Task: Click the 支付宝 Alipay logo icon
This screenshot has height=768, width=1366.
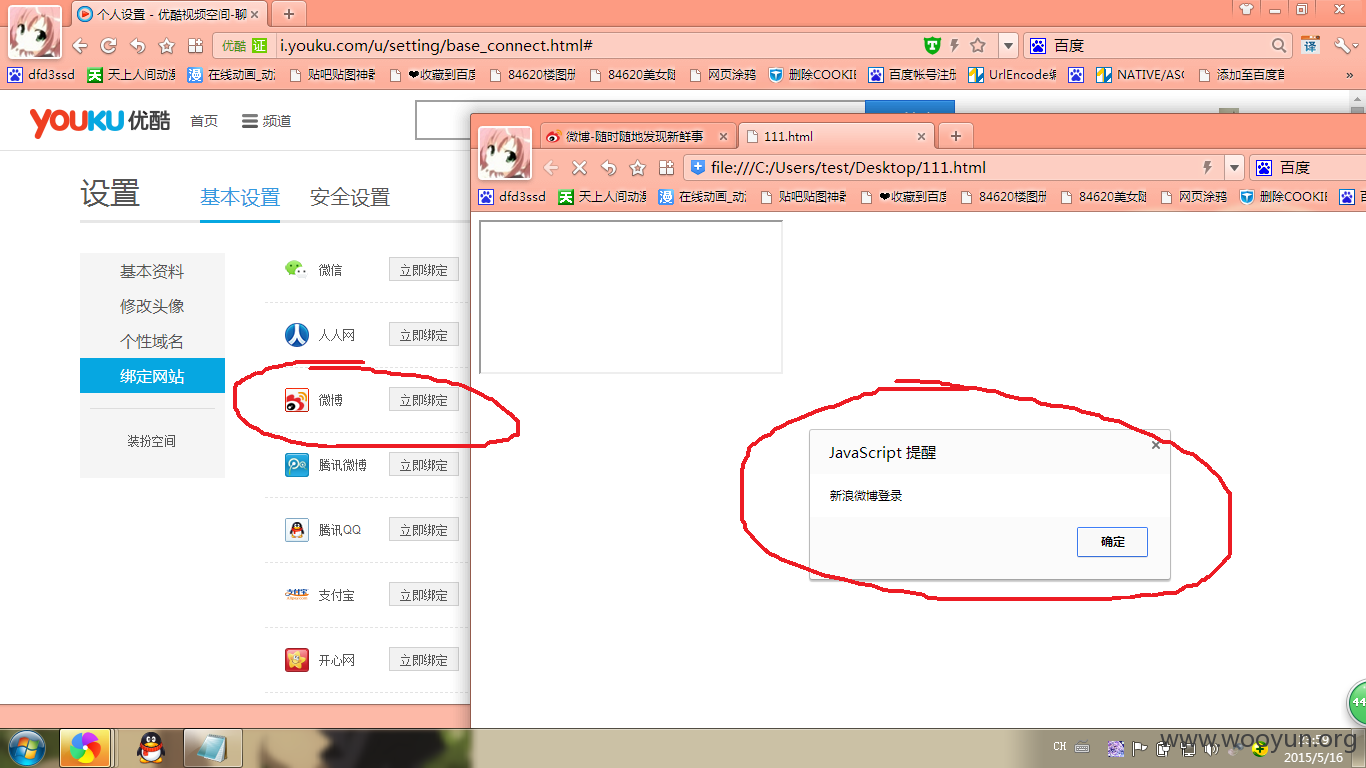Action: (x=297, y=595)
